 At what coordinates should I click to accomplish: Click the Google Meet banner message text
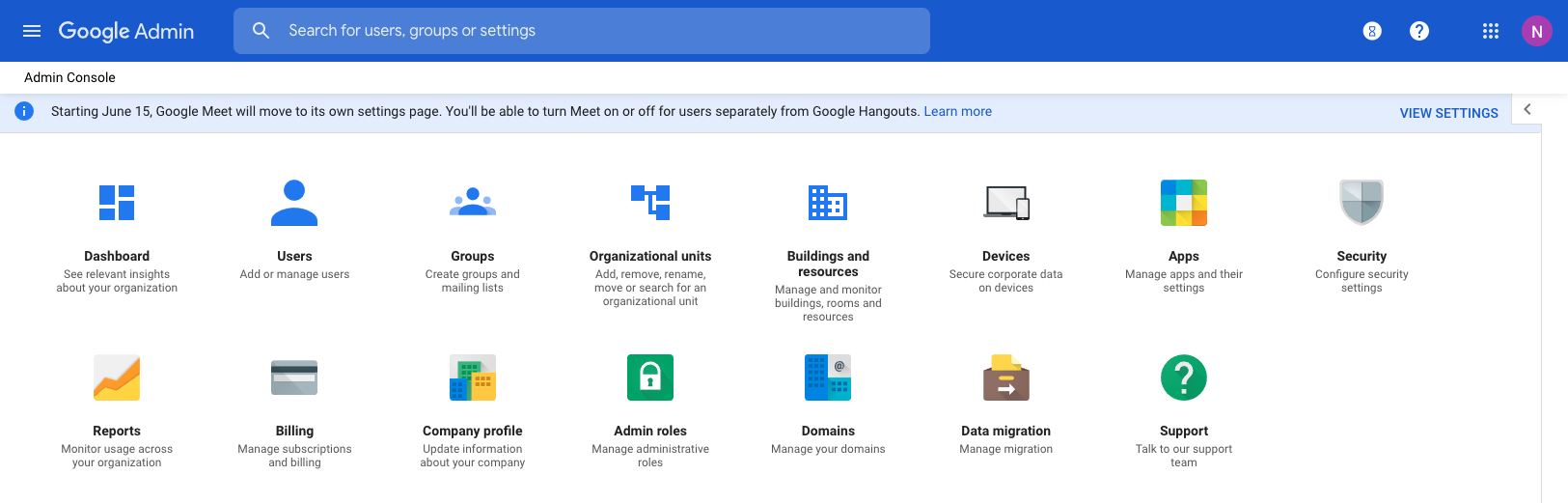click(x=485, y=111)
